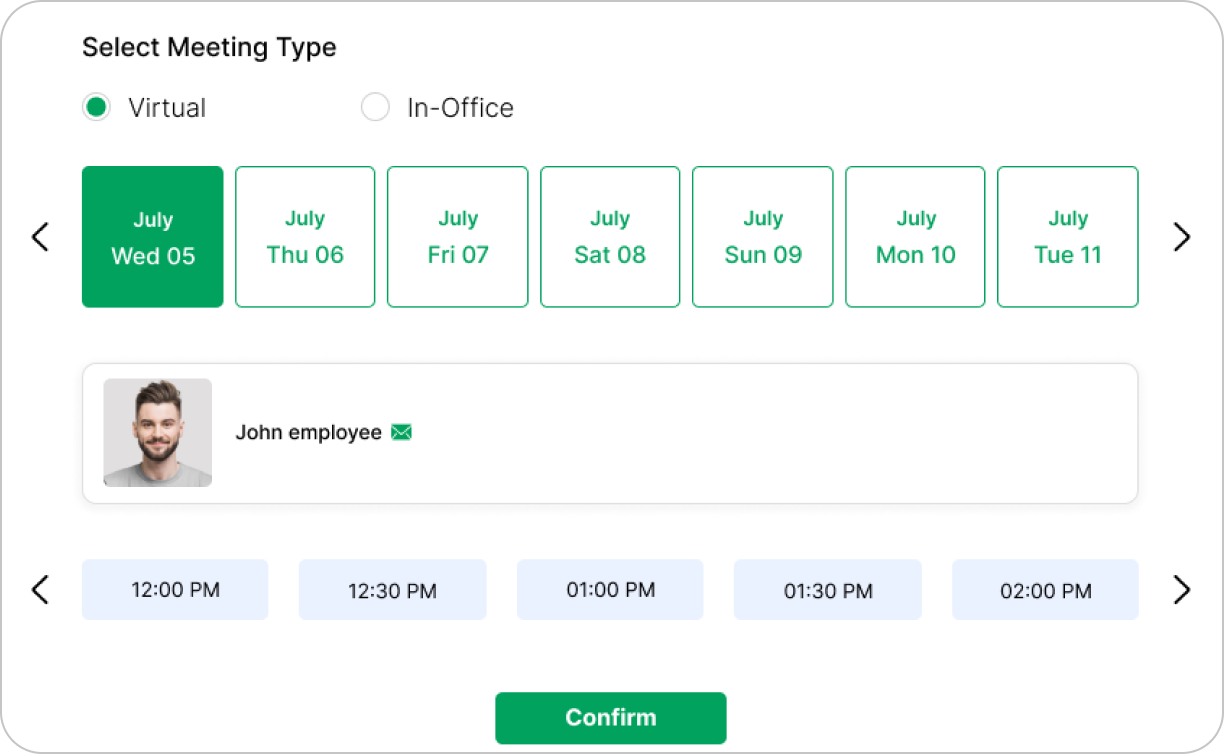
Task: Pick July Thu 06 date
Action: (x=305, y=237)
